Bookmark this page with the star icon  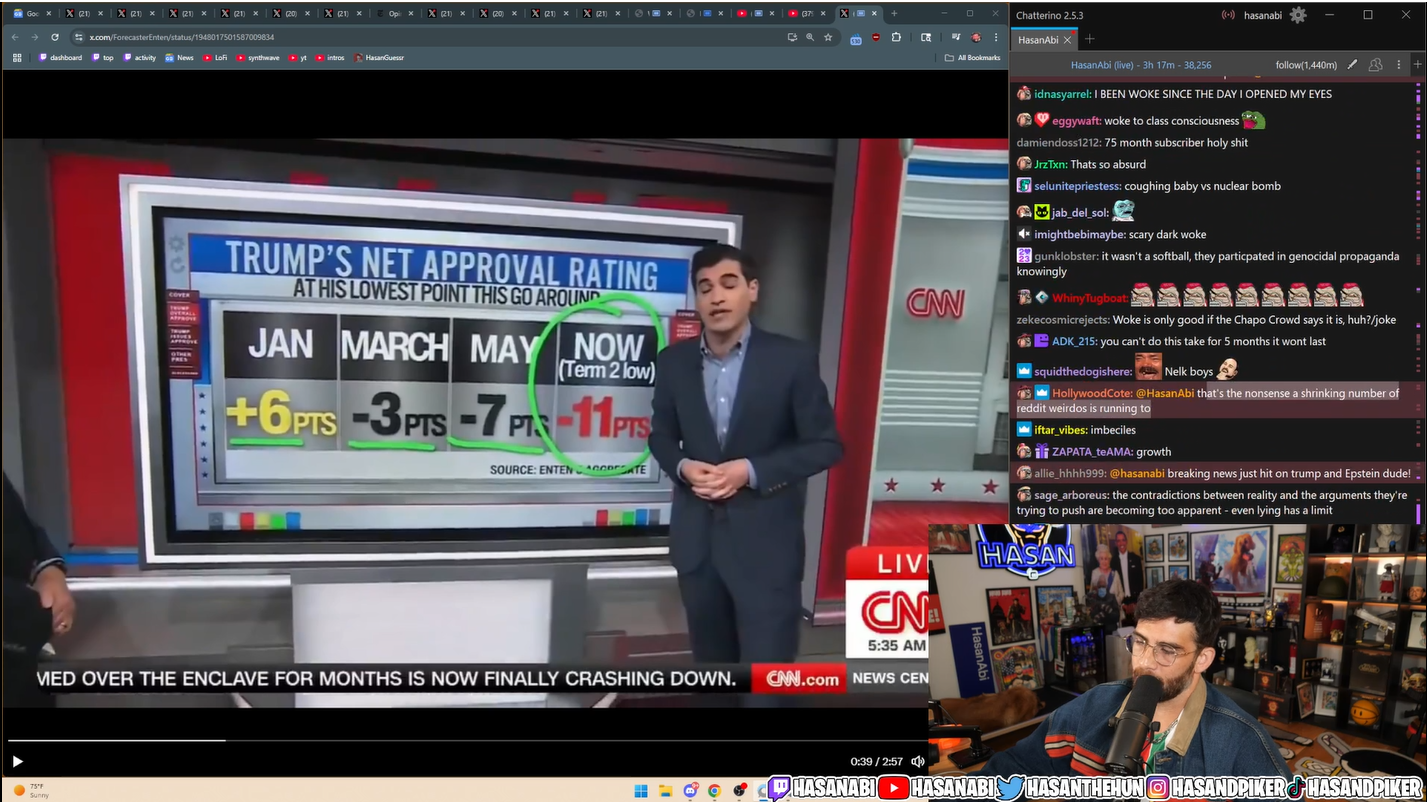click(x=828, y=37)
